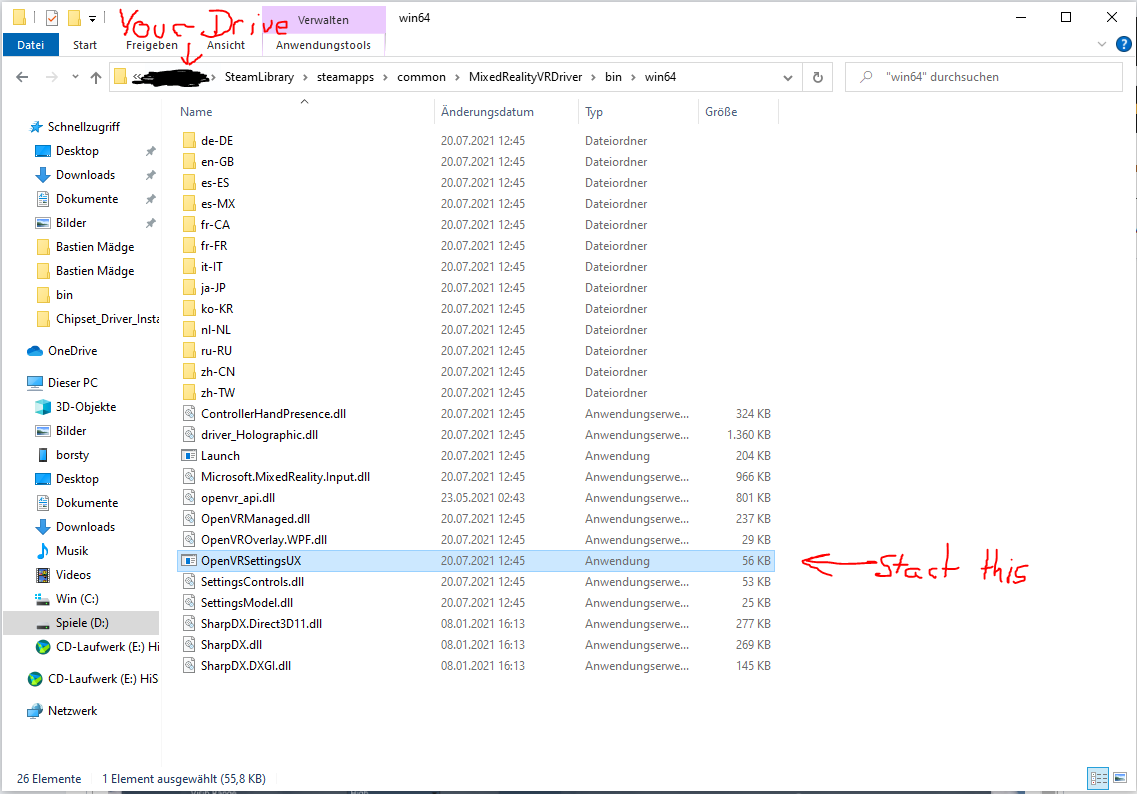Select the Launch application icon

point(189,456)
